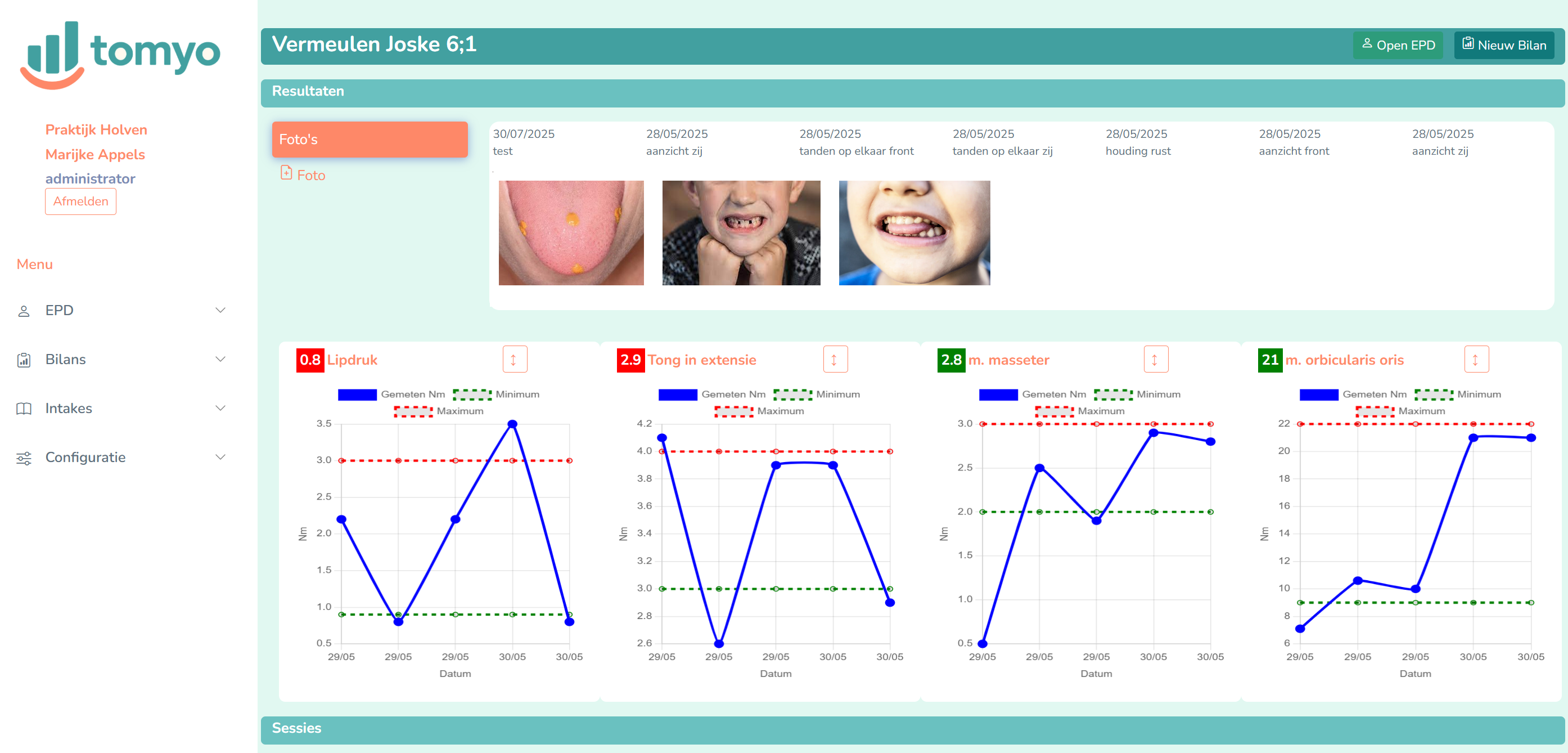Toggle Minimum series in Tong in extensie chart
This screenshot has height=753, width=1568.
point(836,394)
